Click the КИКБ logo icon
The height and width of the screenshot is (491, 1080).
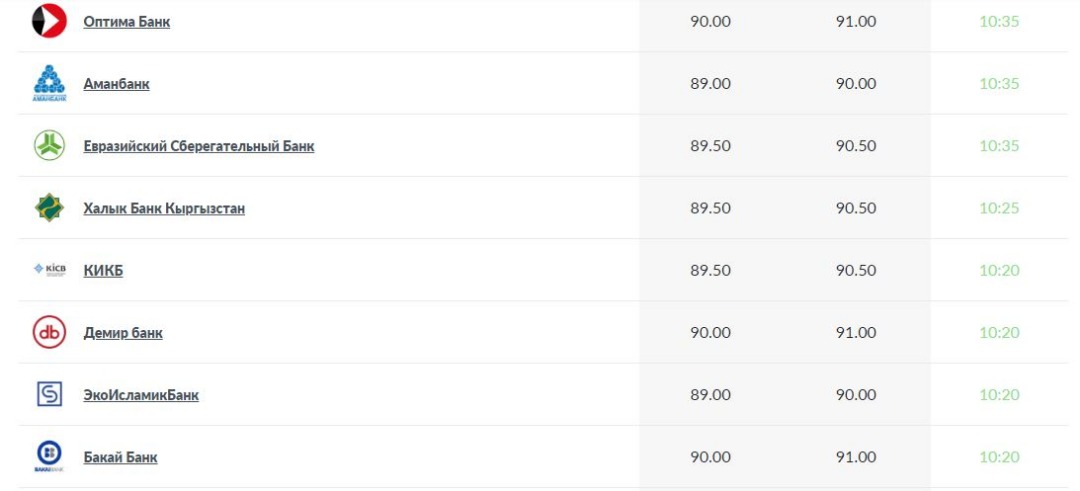[49, 269]
